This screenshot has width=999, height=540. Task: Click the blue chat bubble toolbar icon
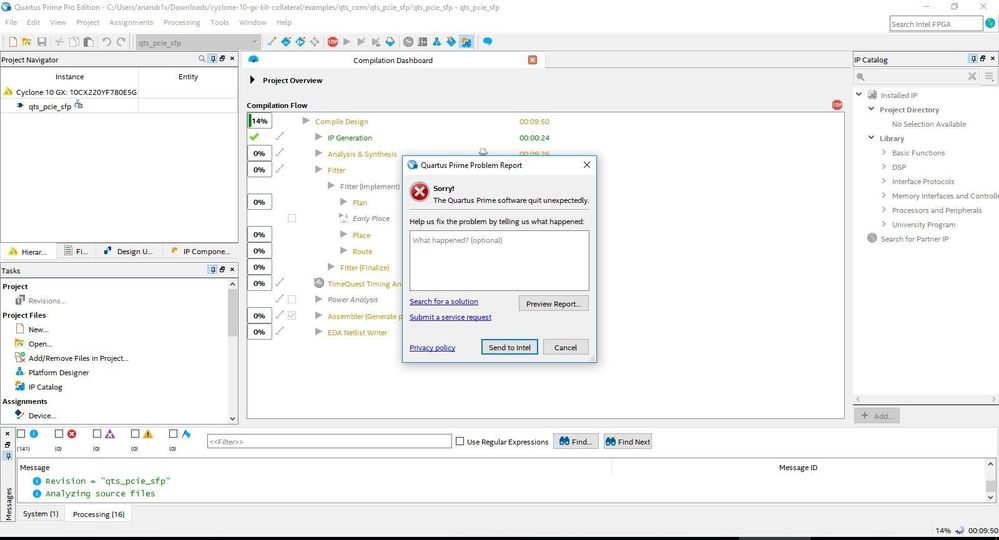tap(487, 42)
